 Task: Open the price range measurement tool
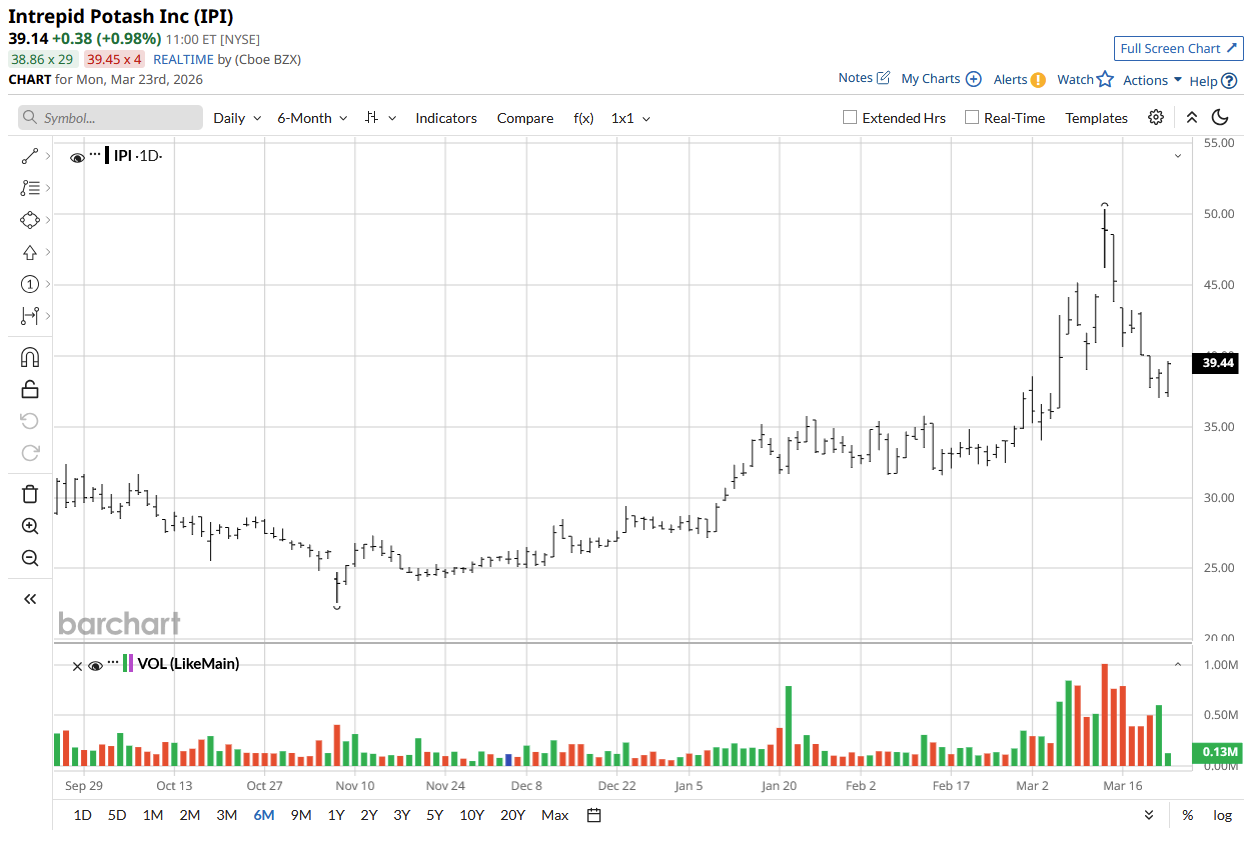tap(30, 316)
